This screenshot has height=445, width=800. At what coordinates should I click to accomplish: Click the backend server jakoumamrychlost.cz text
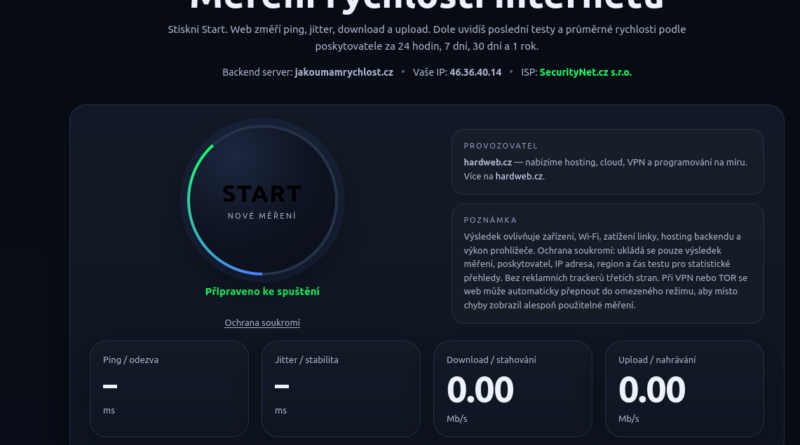(x=343, y=72)
